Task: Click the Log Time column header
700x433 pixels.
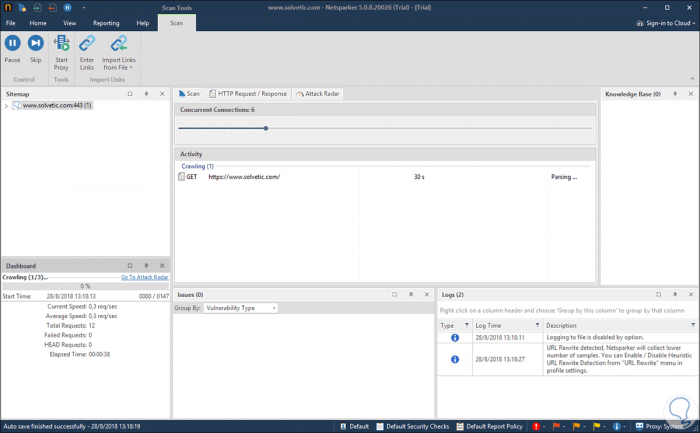Action: coord(507,325)
